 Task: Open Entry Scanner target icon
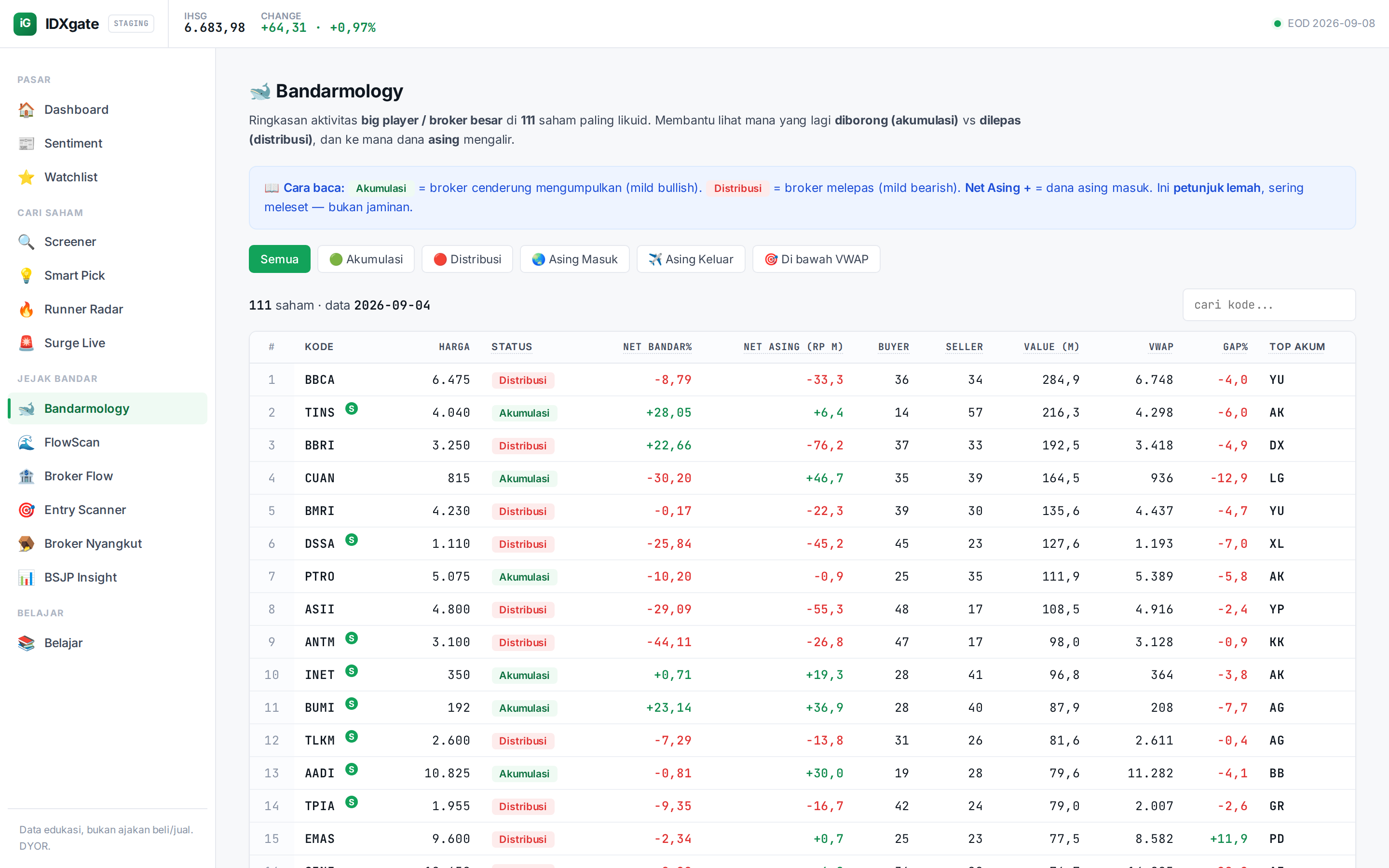click(x=27, y=510)
